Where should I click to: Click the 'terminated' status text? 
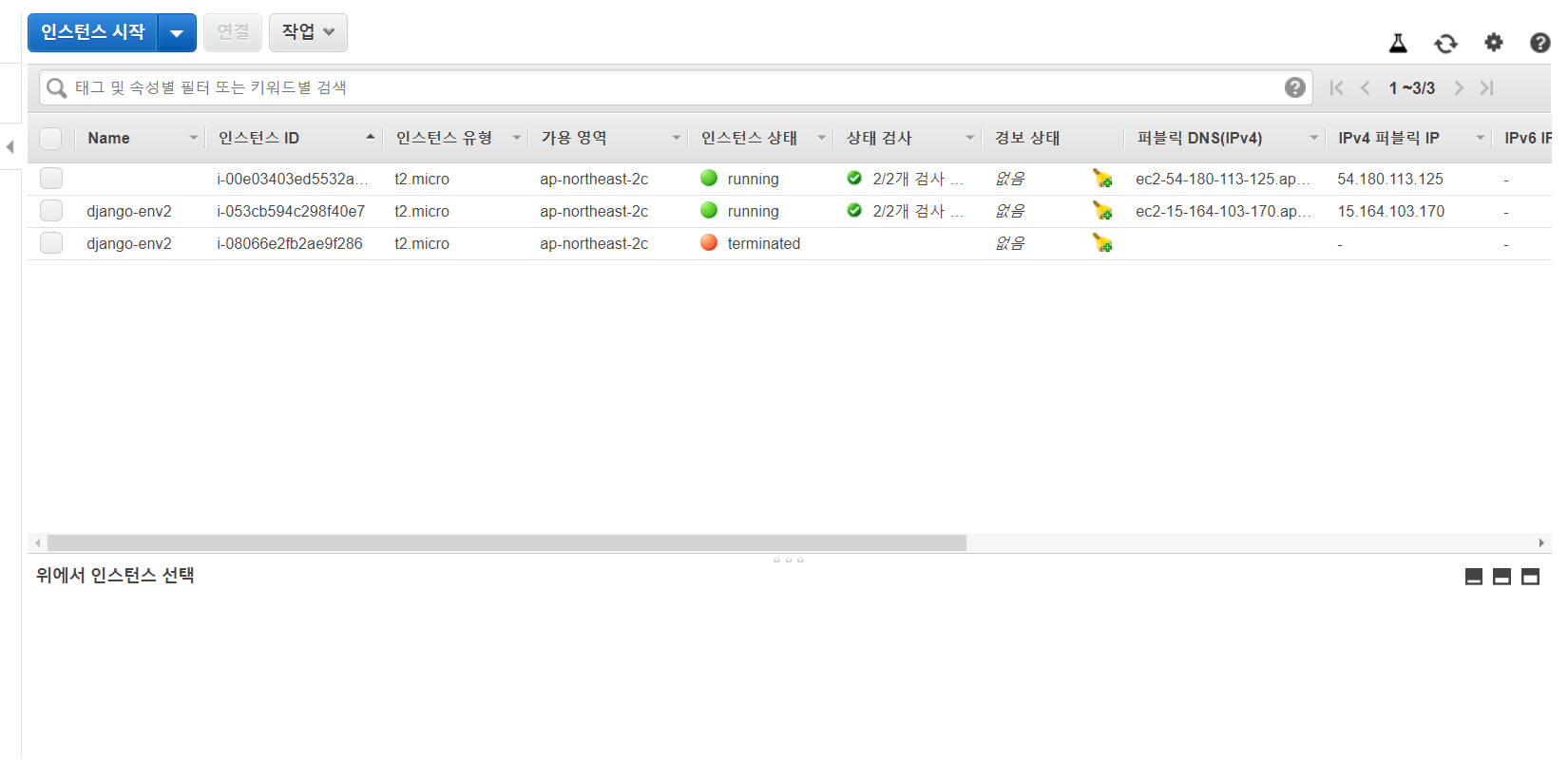tap(764, 243)
